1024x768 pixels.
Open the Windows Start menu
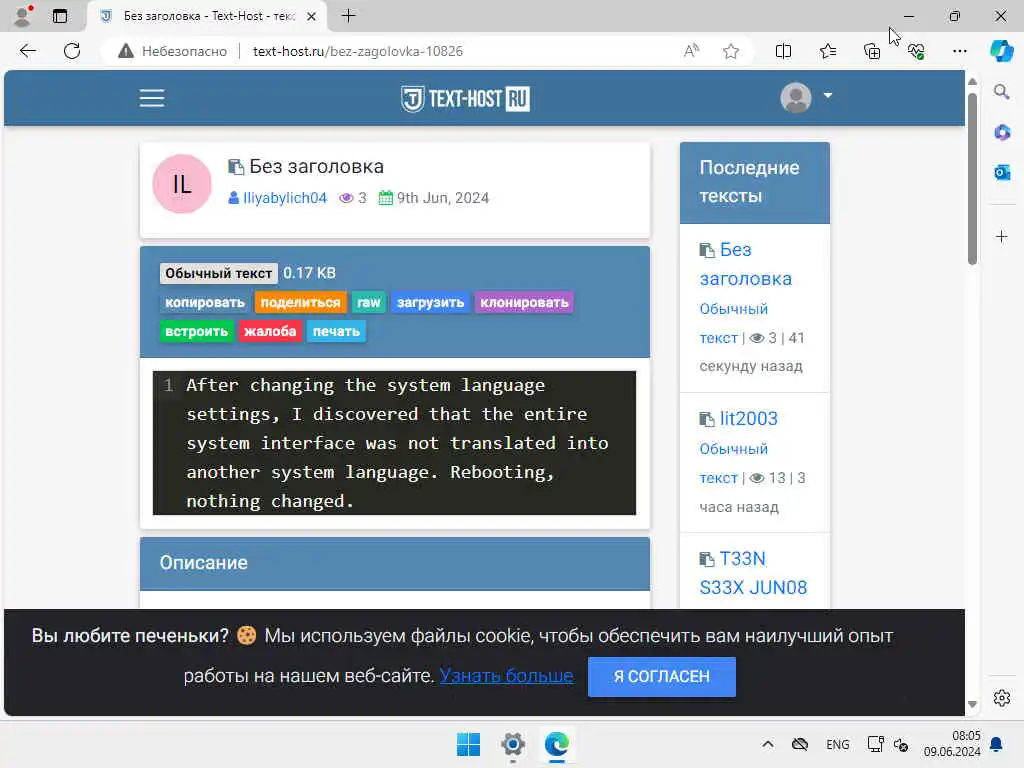pos(468,744)
